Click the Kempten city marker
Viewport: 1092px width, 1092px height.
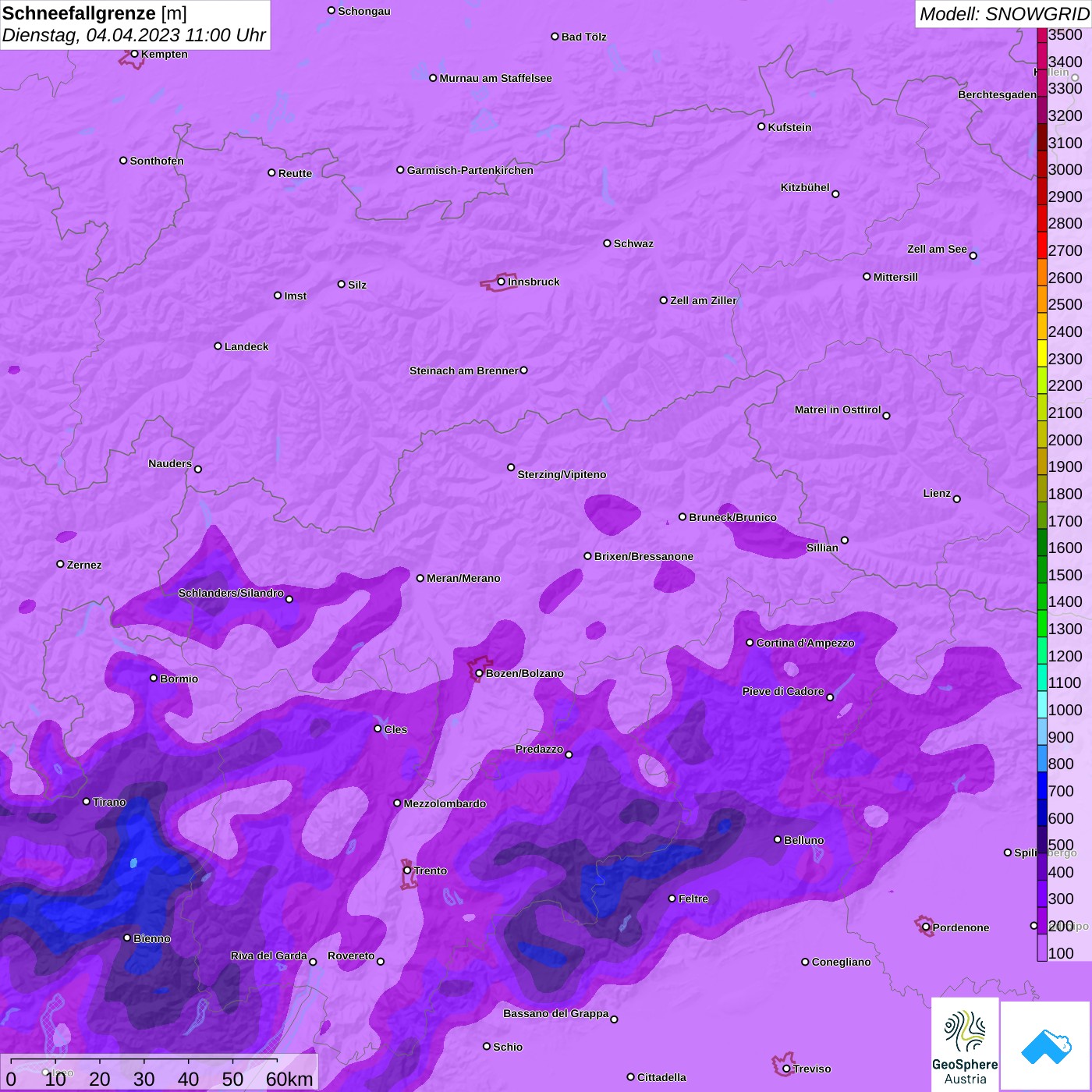tap(134, 54)
